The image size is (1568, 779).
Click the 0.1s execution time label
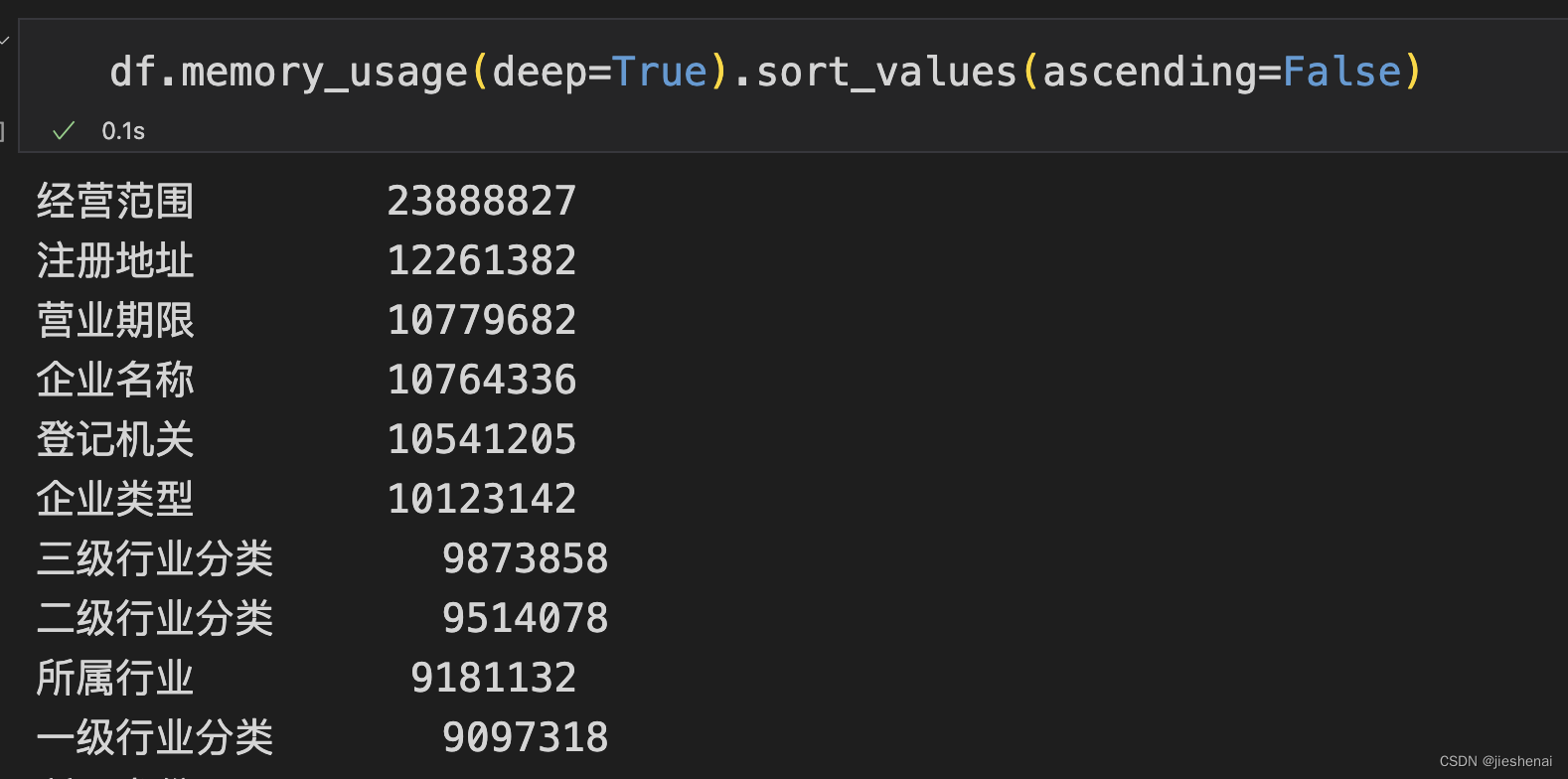pyautogui.click(x=123, y=131)
